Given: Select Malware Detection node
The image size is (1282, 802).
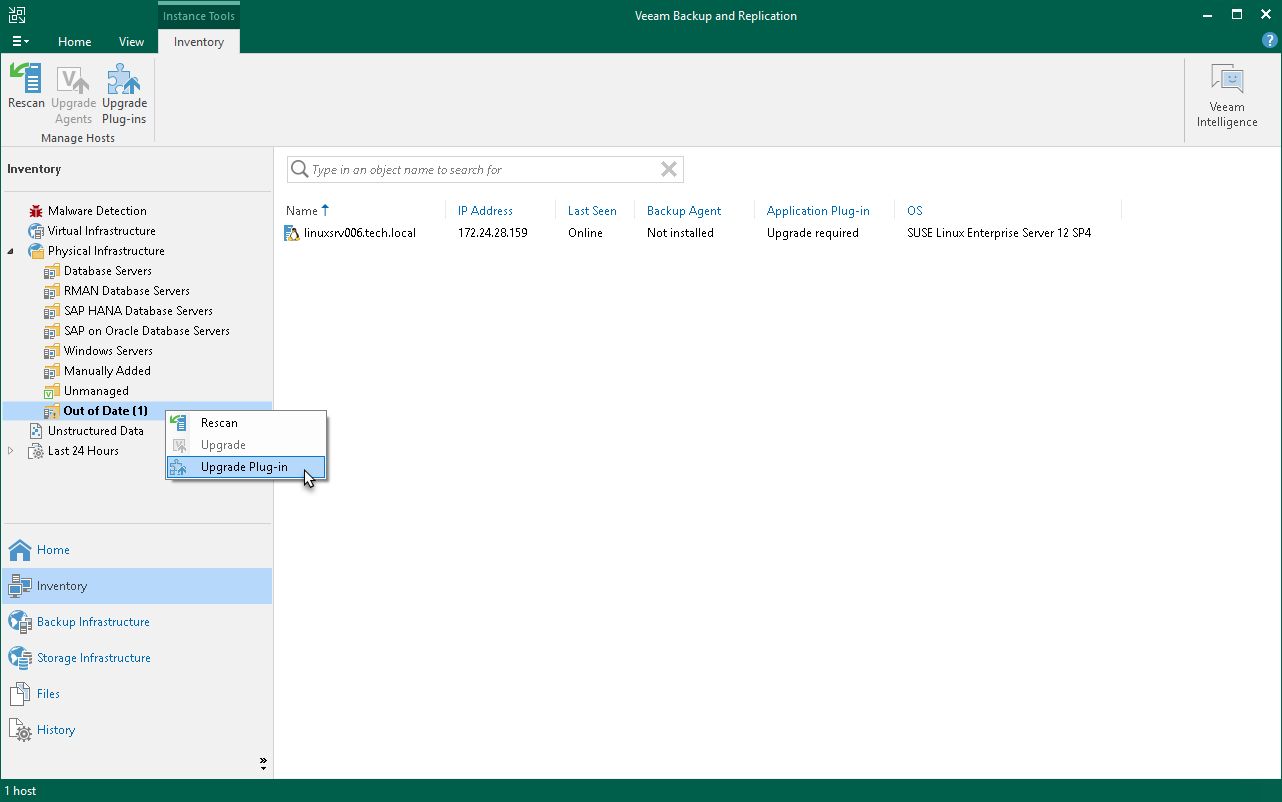Looking at the screenshot, I should pos(97,211).
